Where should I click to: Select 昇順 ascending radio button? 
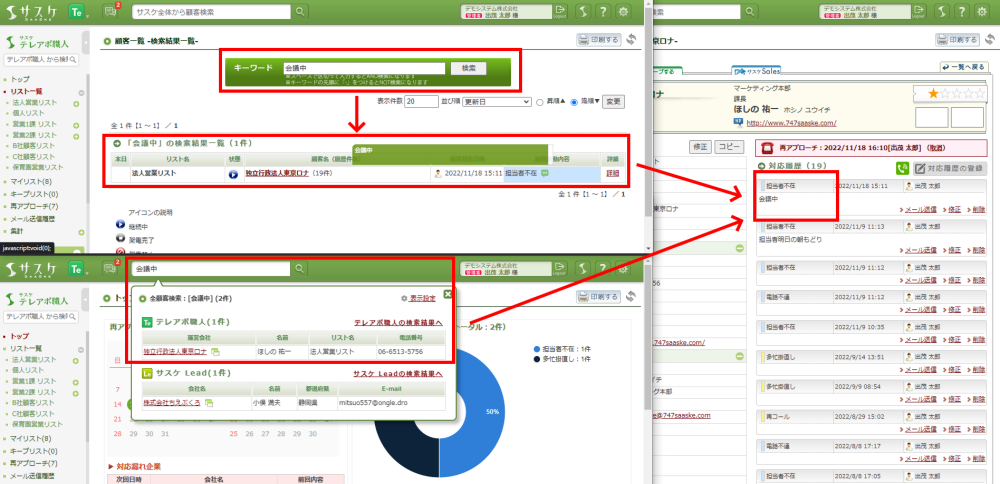click(540, 102)
